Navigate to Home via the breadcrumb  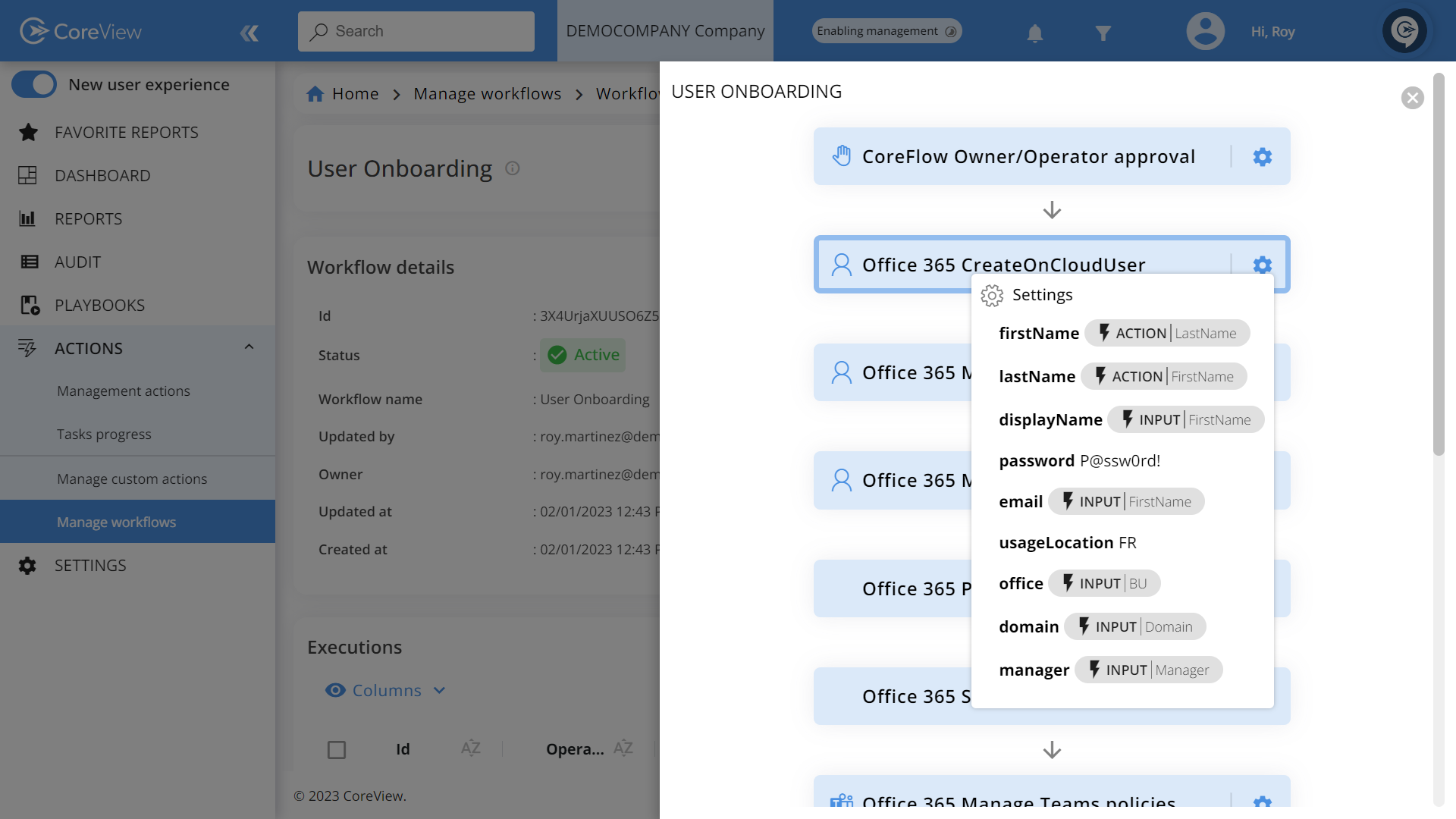(x=354, y=93)
